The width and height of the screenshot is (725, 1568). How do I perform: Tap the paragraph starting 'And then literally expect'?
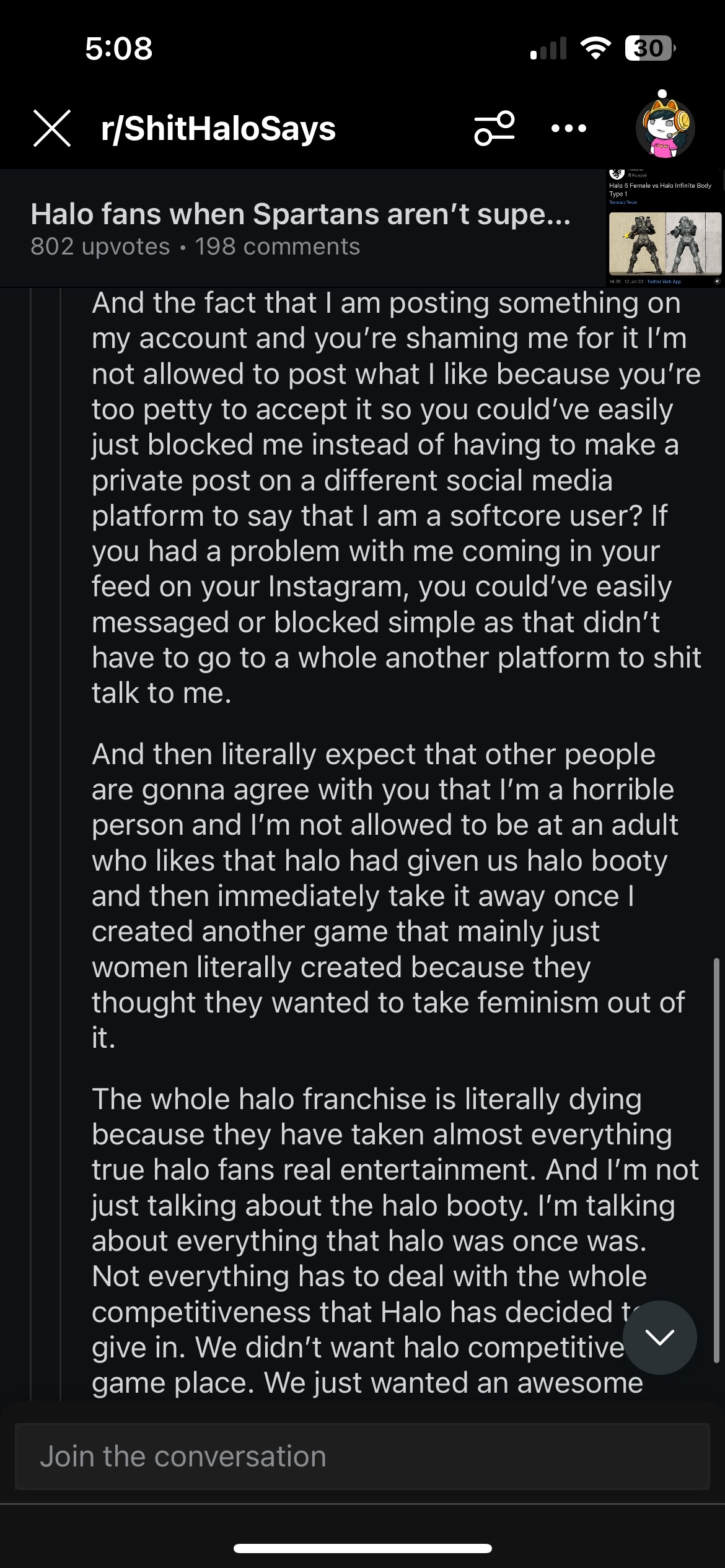(x=384, y=895)
